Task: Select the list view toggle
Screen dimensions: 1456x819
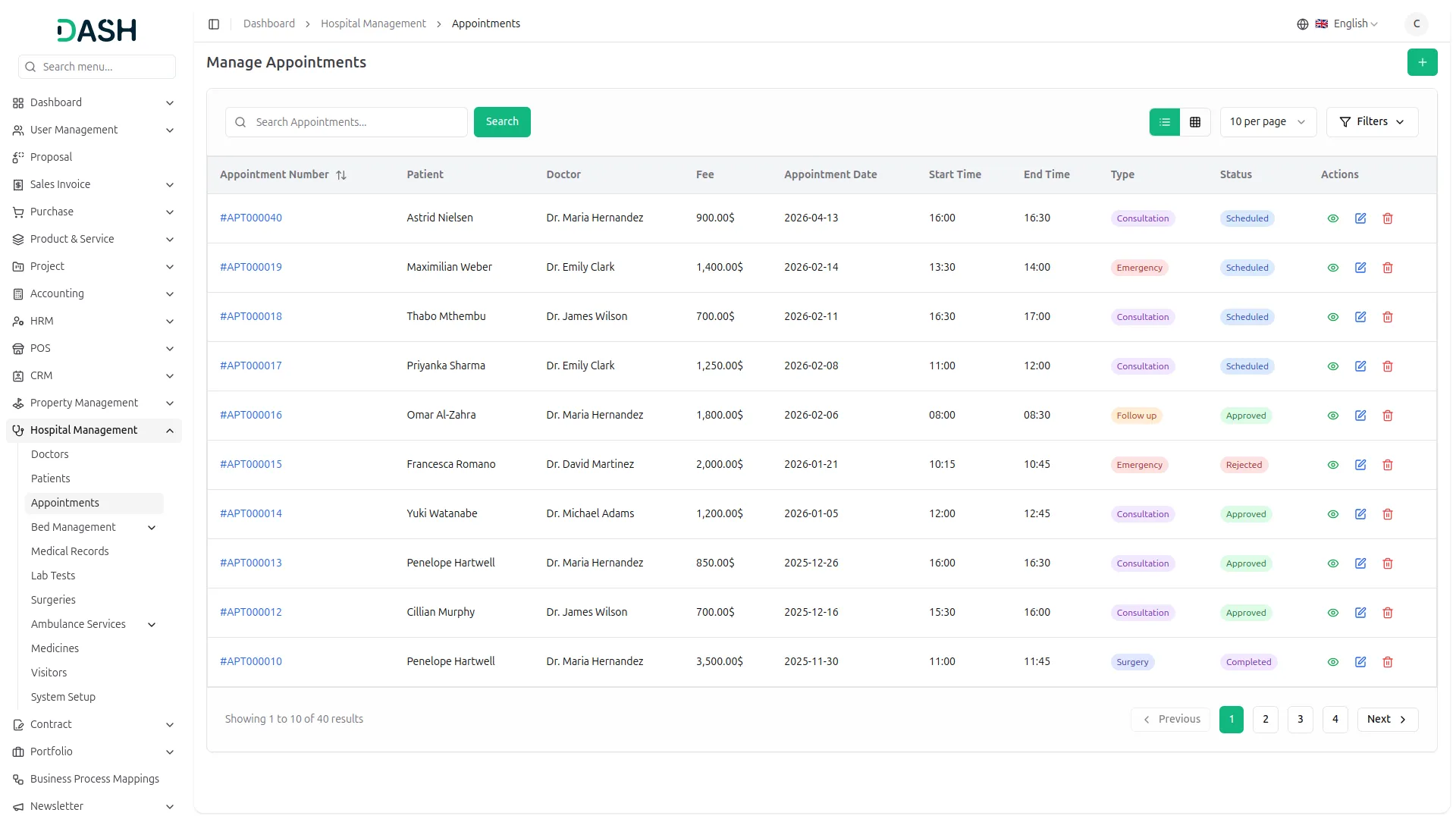Action: (1164, 122)
